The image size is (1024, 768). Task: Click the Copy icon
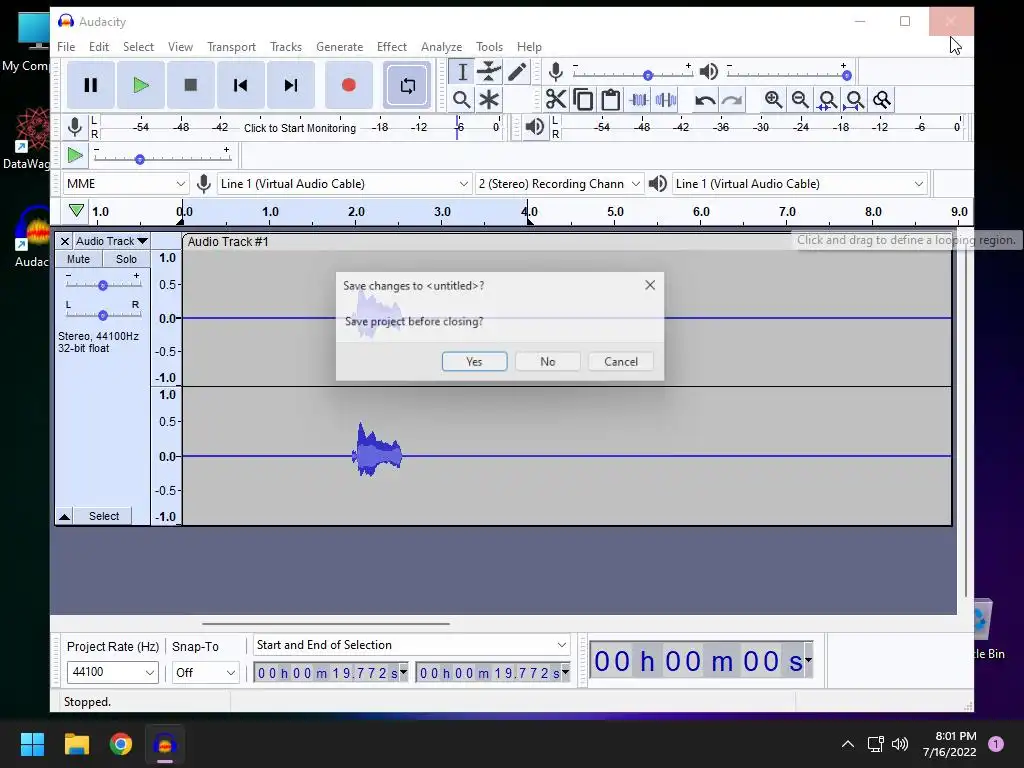pyautogui.click(x=583, y=100)
